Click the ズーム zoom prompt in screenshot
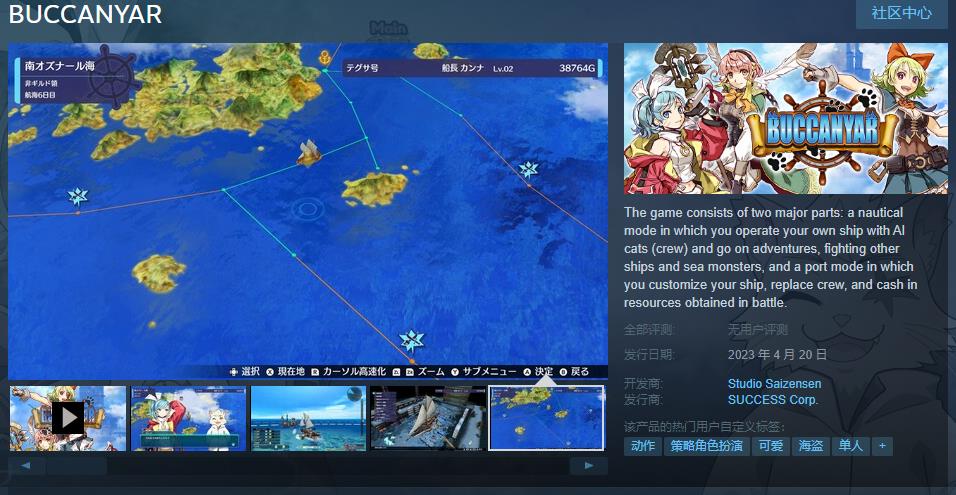The height and width of the screenshot is (495, 956). pyautogui.click(x=419, y=371)
